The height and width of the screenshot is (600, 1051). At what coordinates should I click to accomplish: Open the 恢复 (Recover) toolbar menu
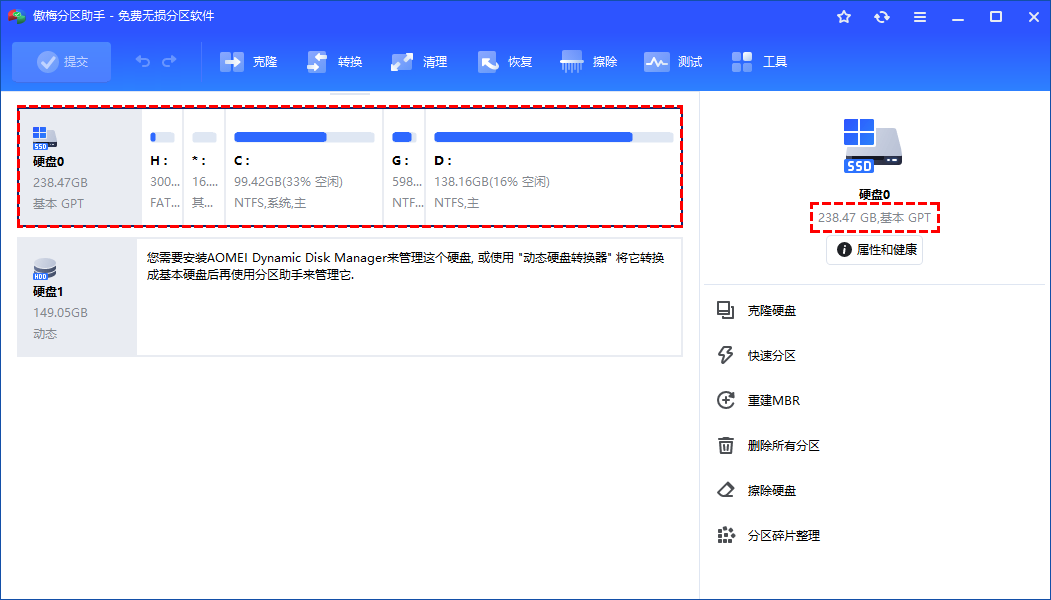point(505,62)
